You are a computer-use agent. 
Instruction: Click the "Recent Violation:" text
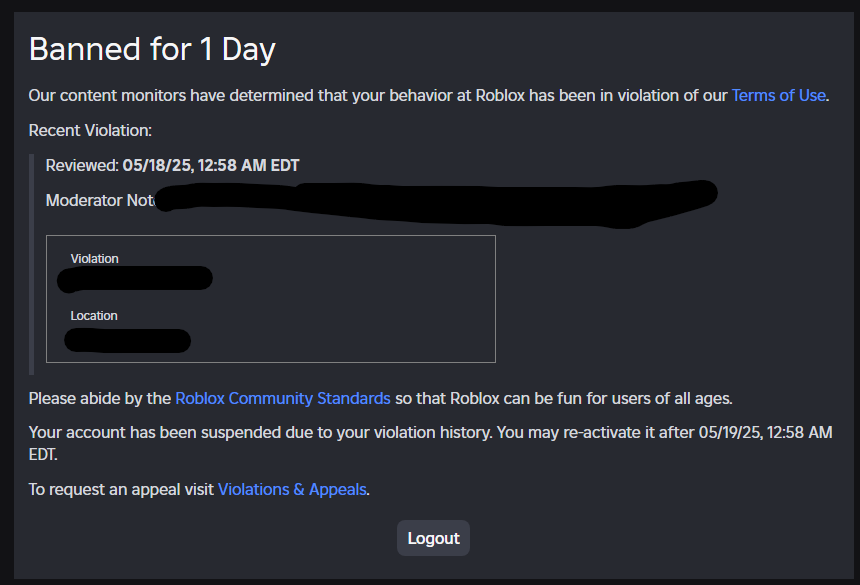tap(90, 130)
